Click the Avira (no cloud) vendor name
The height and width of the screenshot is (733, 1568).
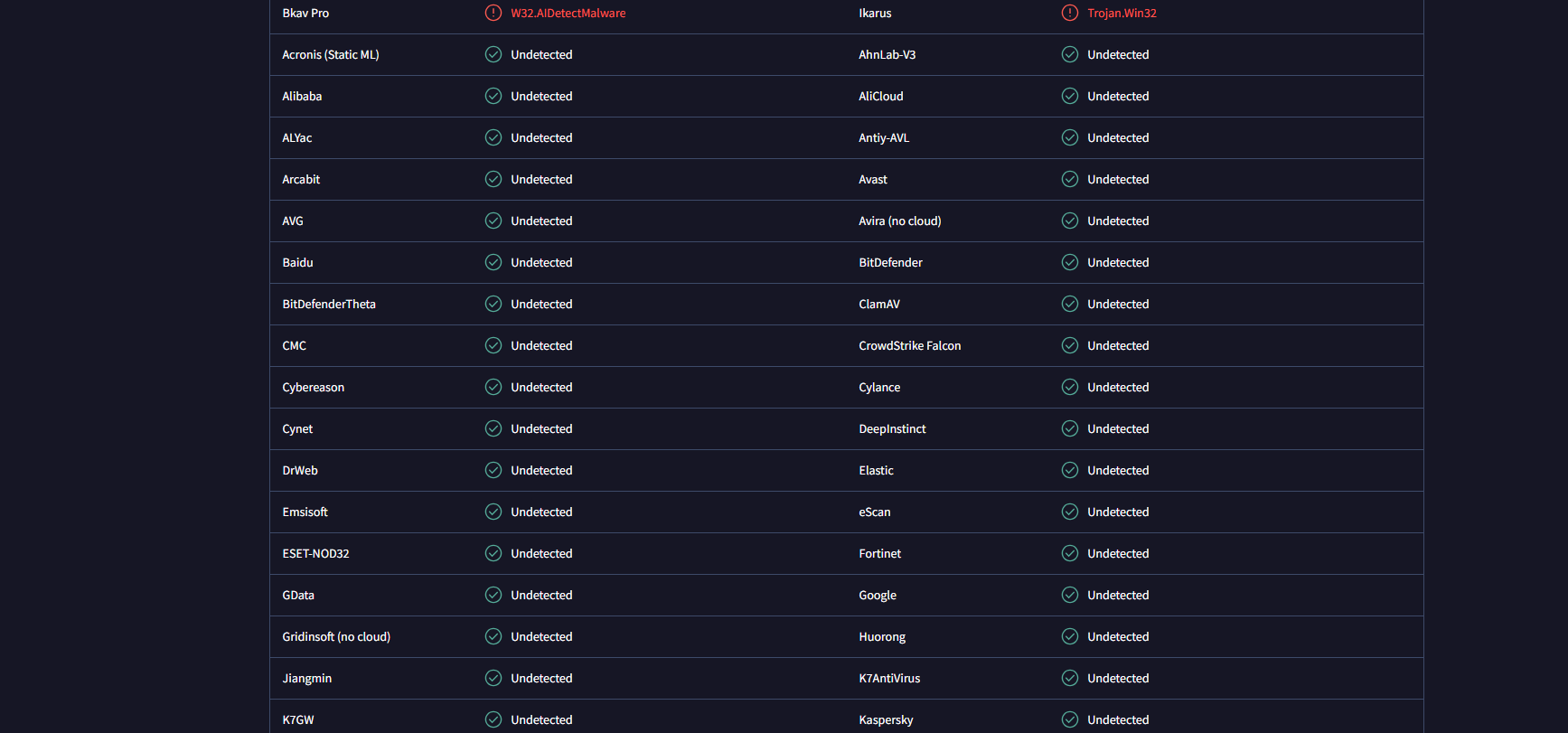pyautogui.click(x=899, y=221)
